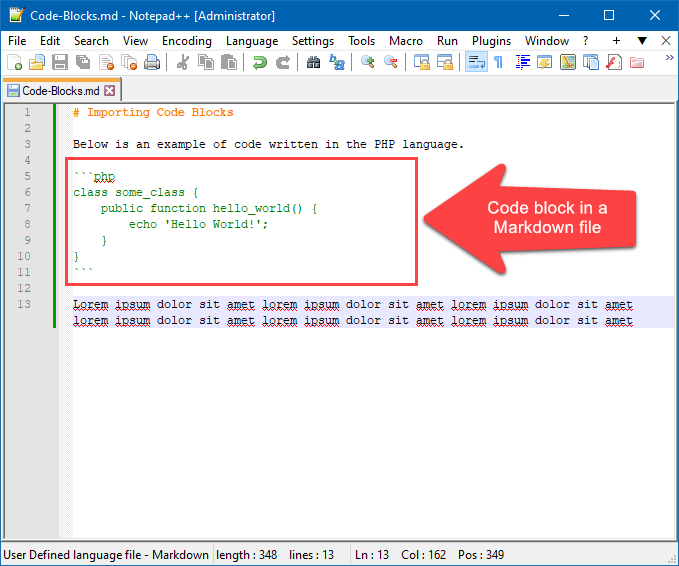Click the Copy toolbar icon

pos(206,62)
